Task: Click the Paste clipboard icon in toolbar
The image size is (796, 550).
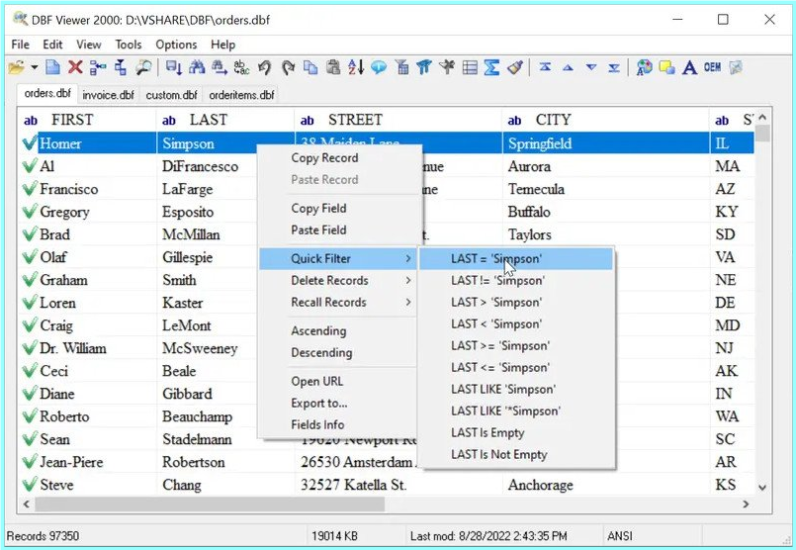Action: [x=334, y=67]
